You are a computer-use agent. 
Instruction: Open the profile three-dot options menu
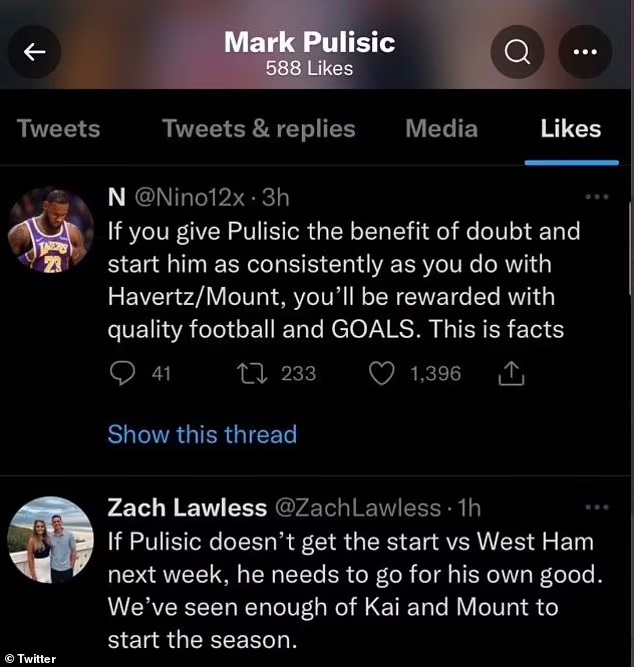[x=584, y=53]
